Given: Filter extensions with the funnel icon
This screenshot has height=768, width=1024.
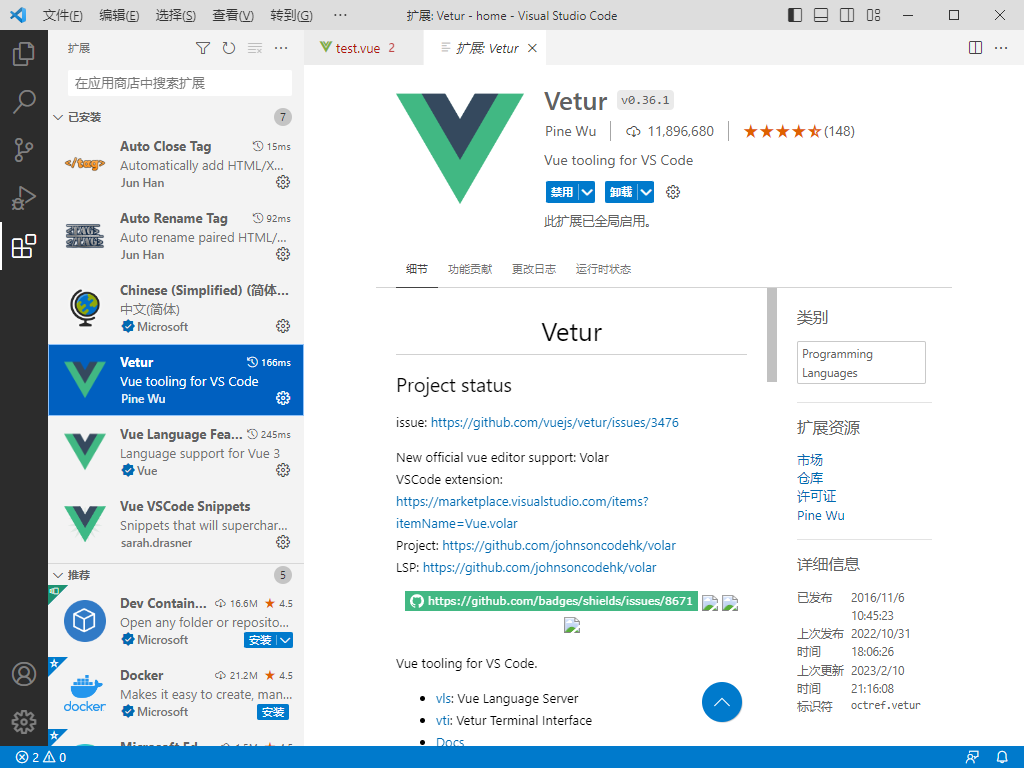Looking at the screenshot, I should (203, 48).
